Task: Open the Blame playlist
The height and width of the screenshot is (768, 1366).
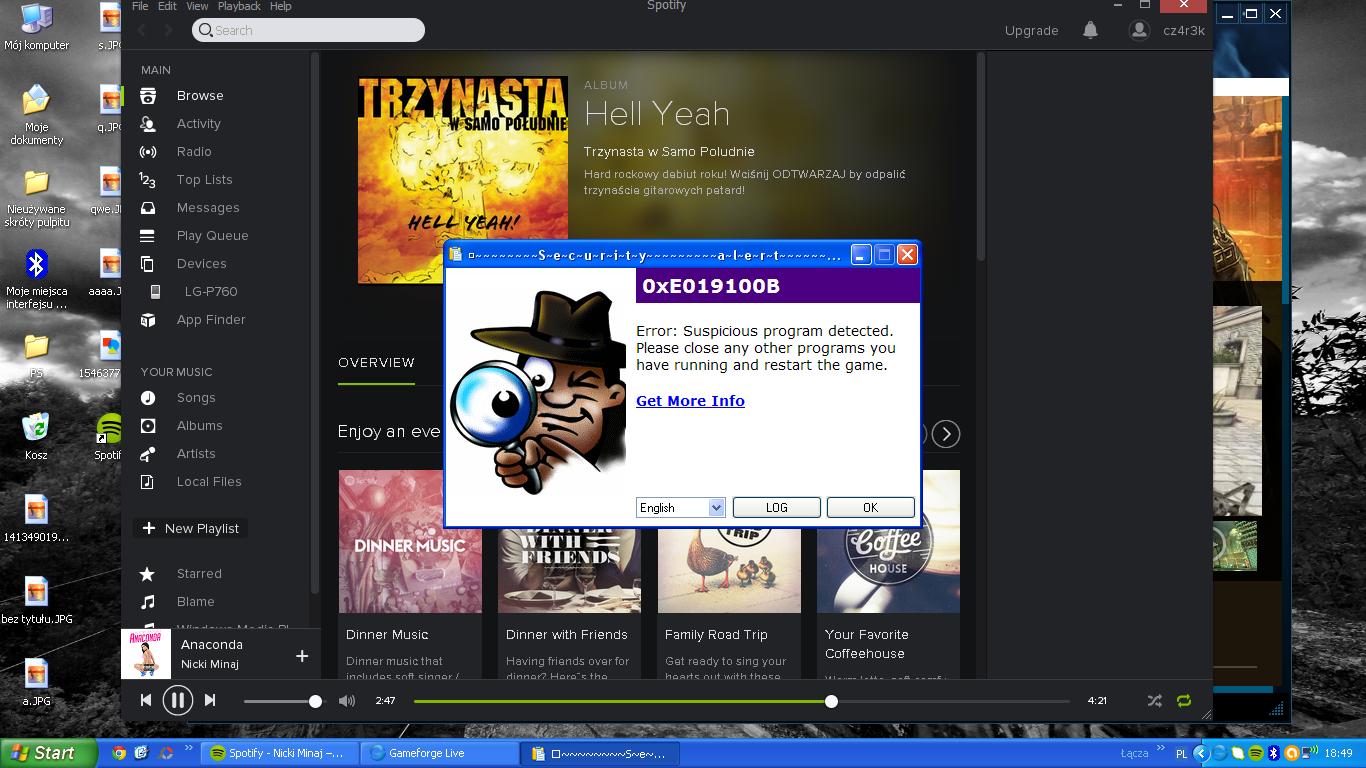Action: (196, 602)
